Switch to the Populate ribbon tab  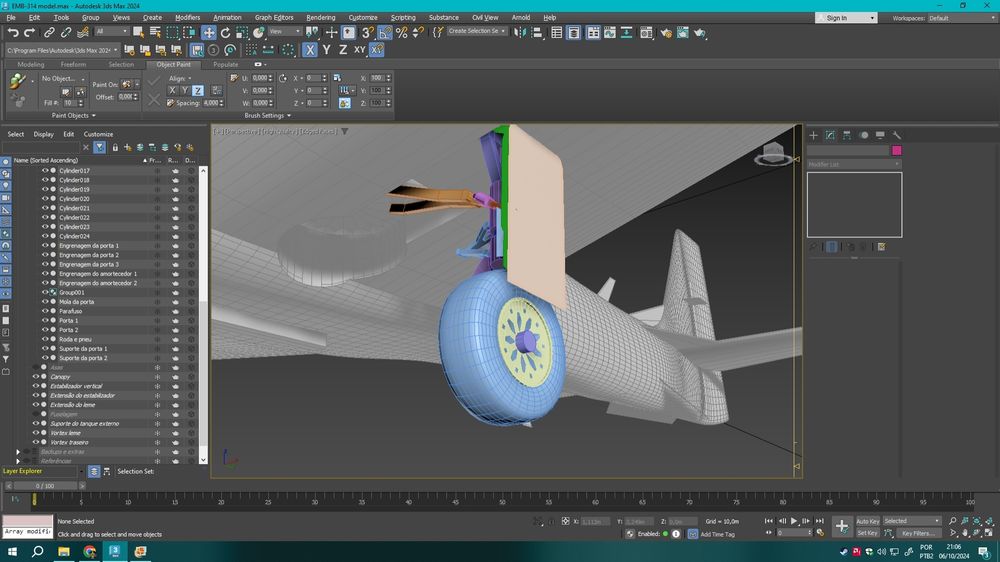[226, 64]
